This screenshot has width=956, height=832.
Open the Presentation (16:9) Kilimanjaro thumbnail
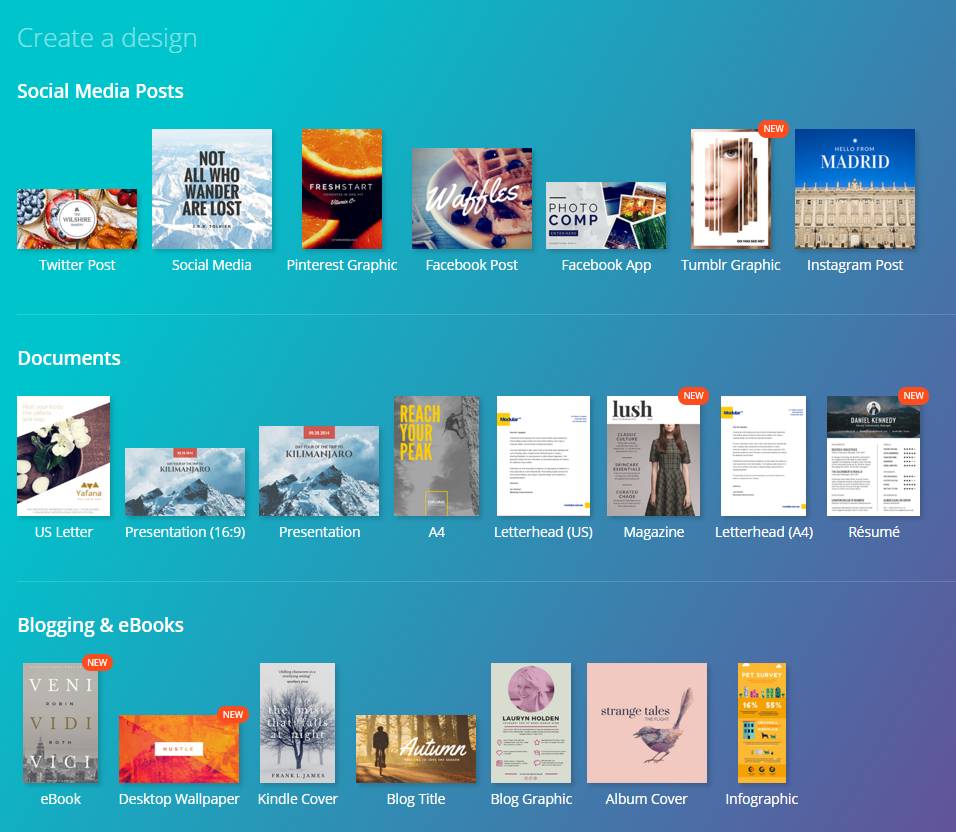click(185, 482)
